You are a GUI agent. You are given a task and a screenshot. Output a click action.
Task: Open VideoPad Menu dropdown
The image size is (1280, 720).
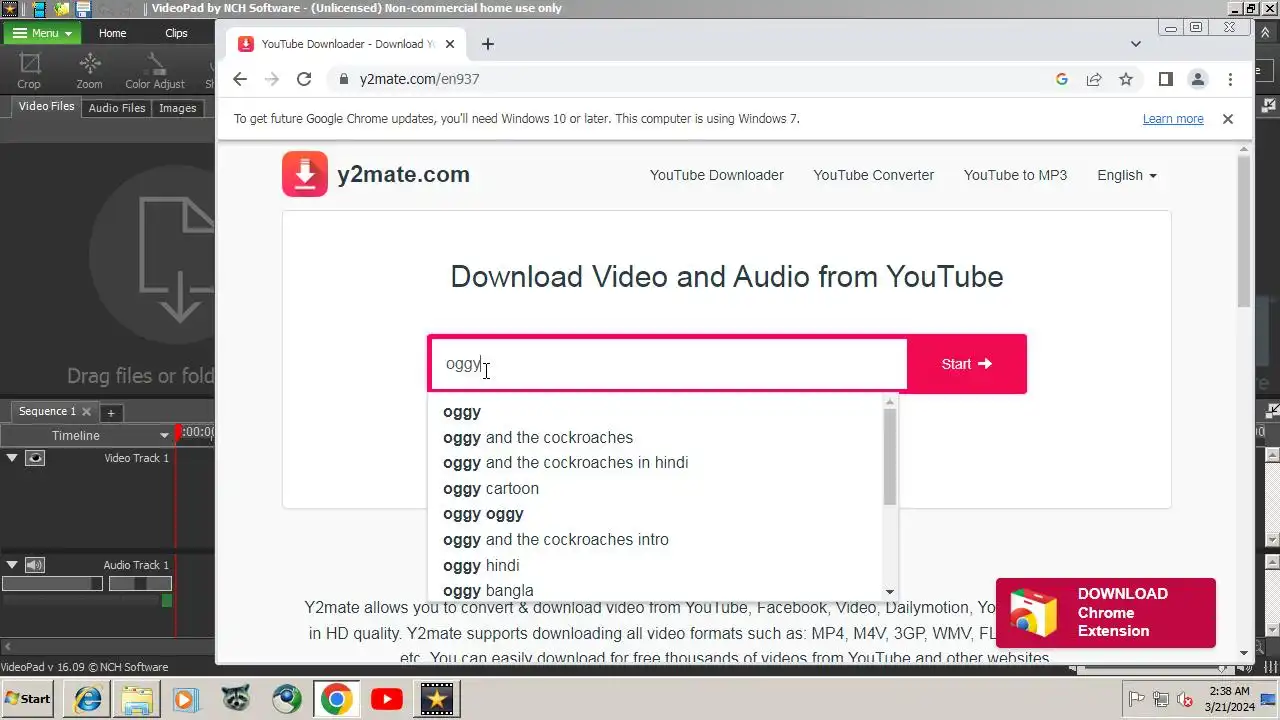click(42, 33)
